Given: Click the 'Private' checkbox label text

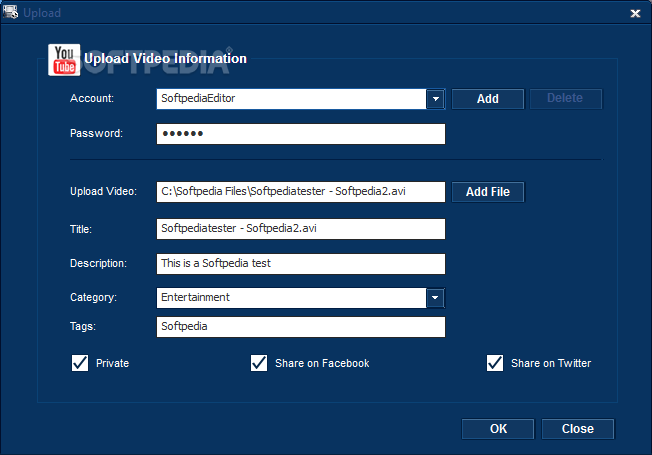Looking at the screenshot, I should click(x=113, y=363).
